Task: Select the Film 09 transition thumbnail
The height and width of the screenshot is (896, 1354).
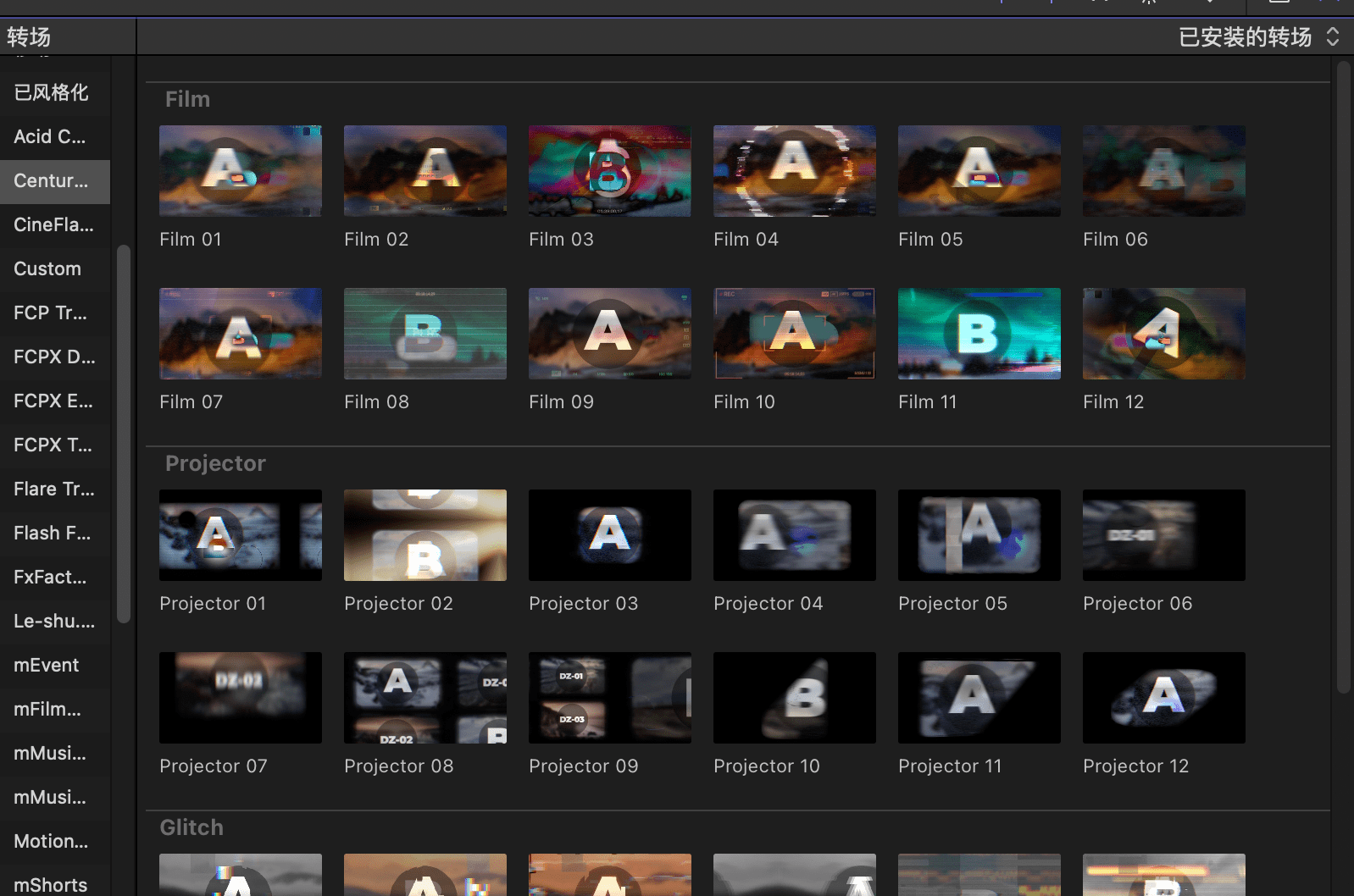Action: (610, 334)
